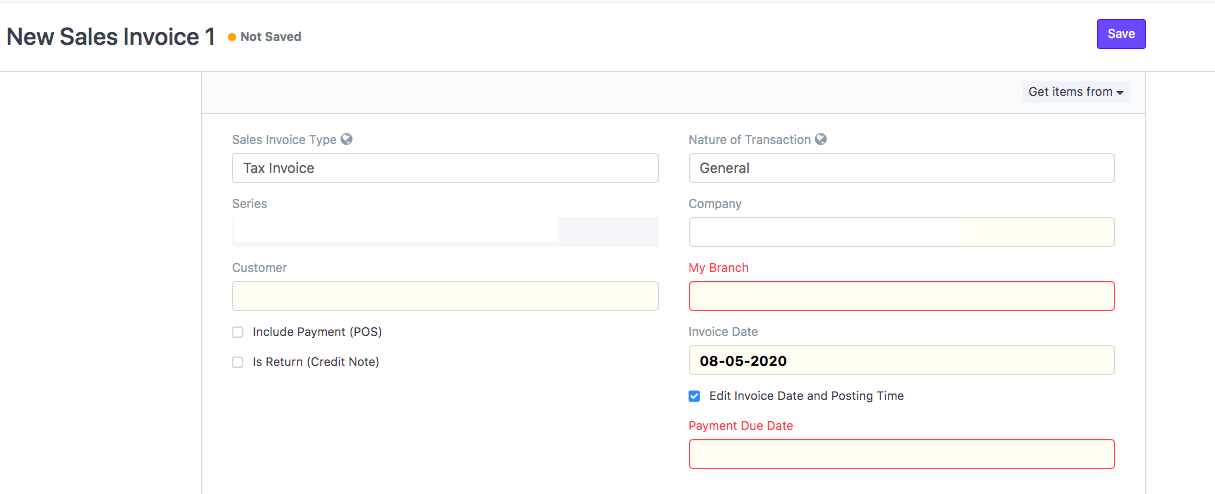The image size is (1215, 494).
Task: Click globe icon beside Sales Invoice Type
Action: (347, 140)
